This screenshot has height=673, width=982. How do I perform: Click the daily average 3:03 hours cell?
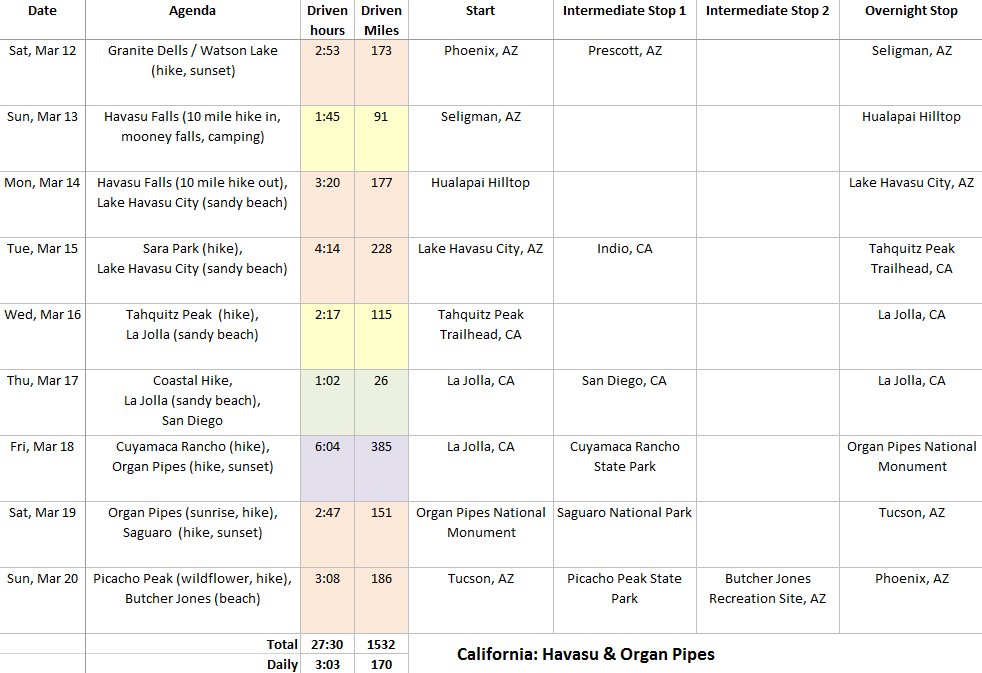point(327,664)
